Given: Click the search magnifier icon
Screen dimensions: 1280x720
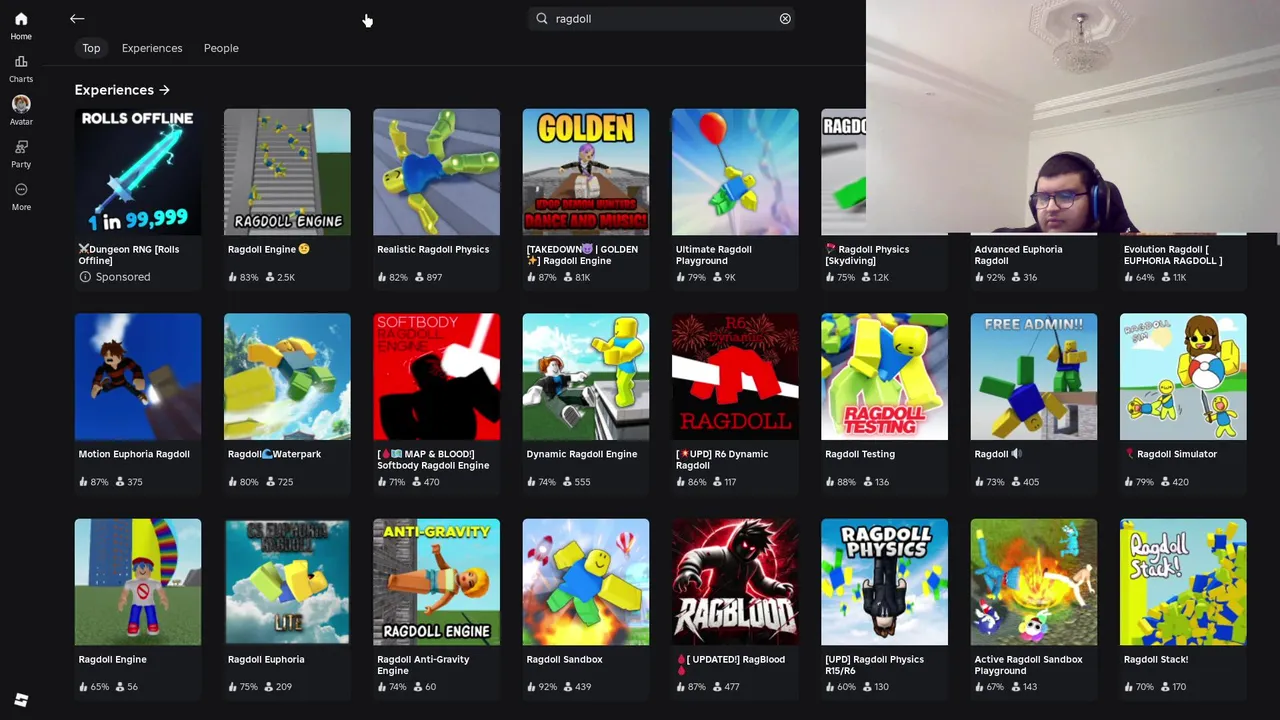Looking at the screenshot, I should click(542, 19).
